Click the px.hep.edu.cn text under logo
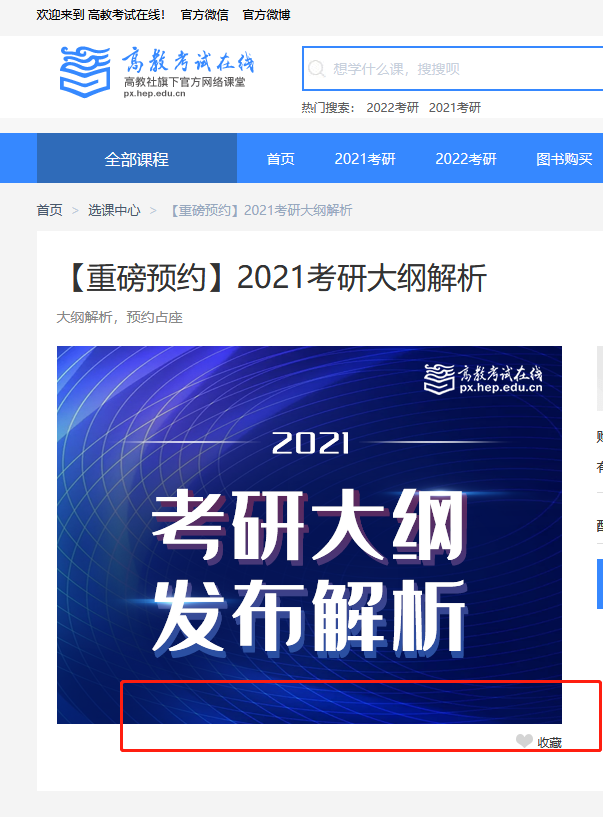The image size is (603, 817). [x=155, y=94]
